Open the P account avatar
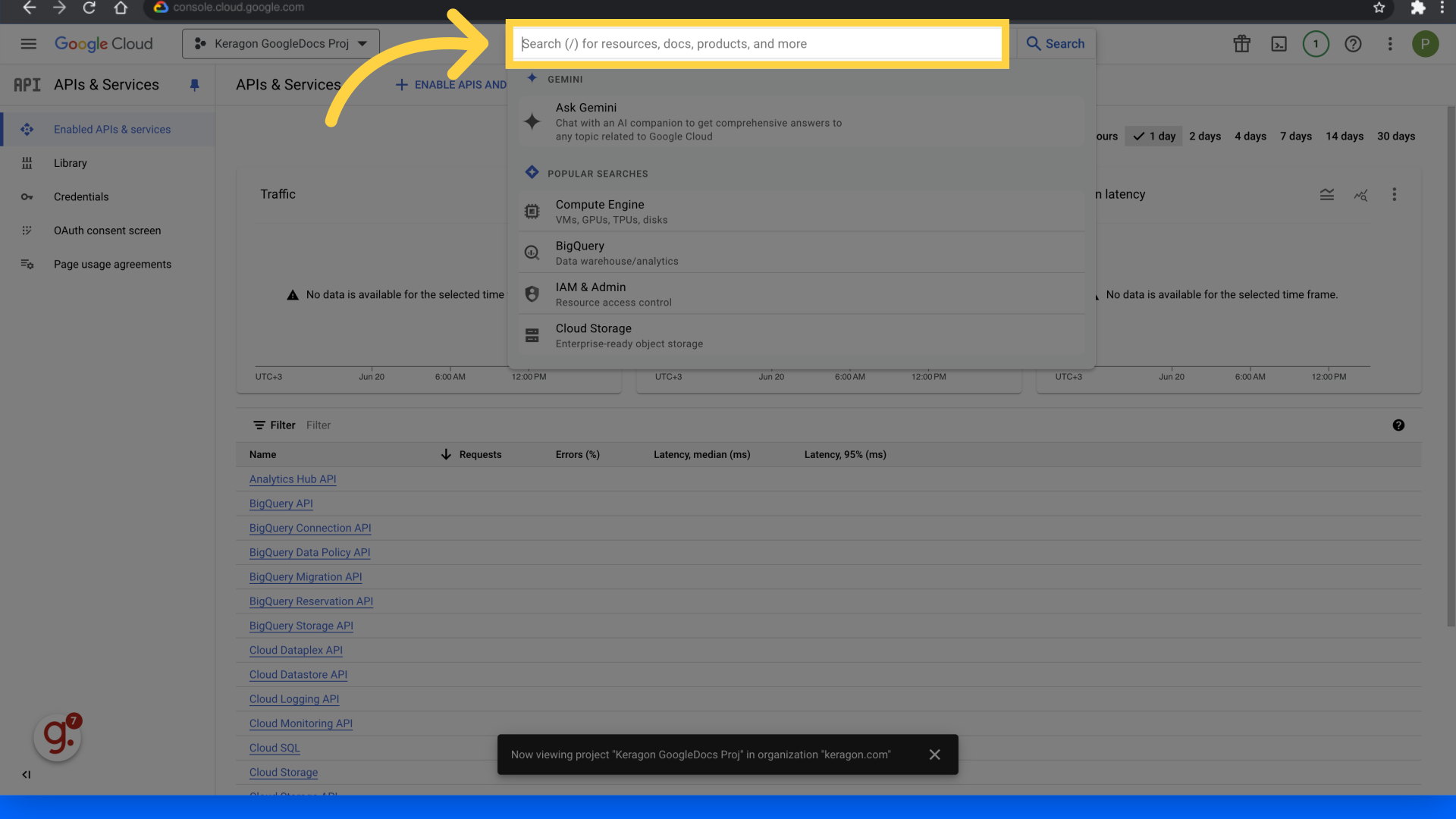Screen dimensions: 1456x819 click(x=1426, y=44)
